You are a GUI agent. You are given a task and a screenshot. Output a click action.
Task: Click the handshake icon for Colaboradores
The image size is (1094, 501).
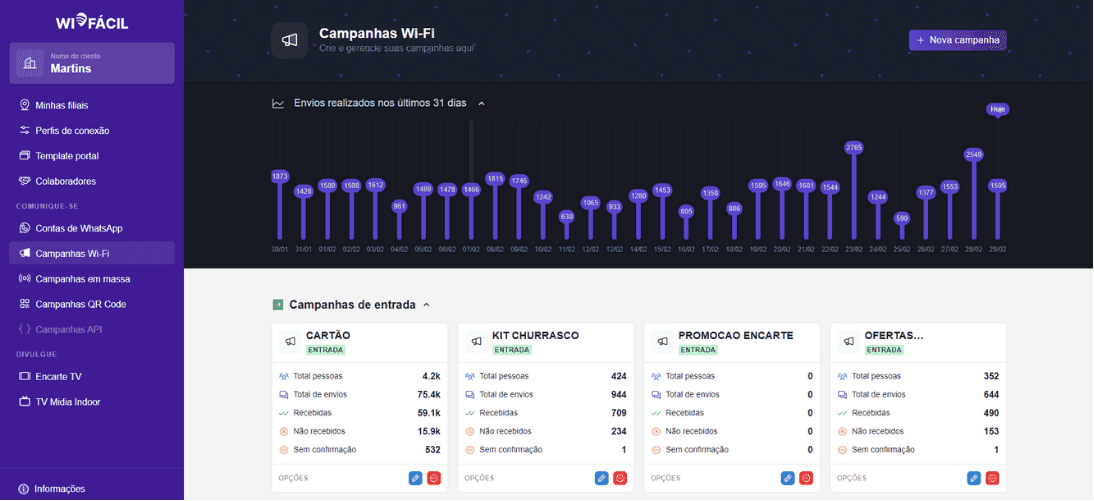(24, 181)
